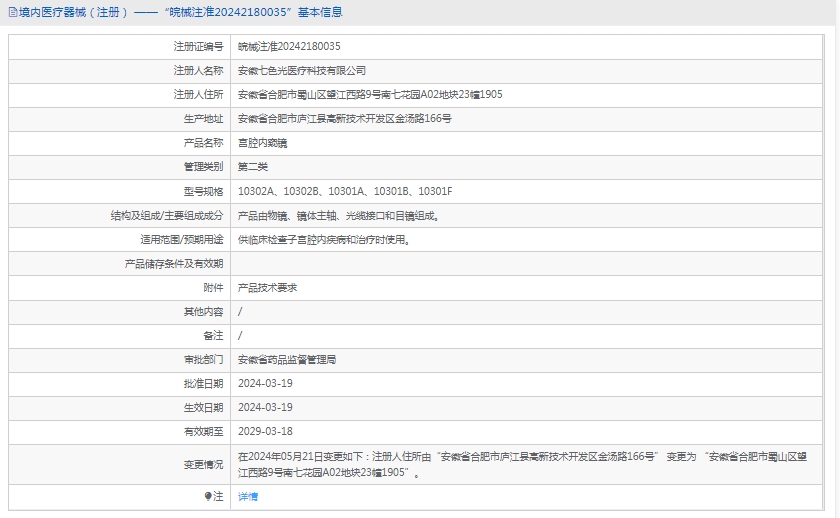Click registration number value 皖械注准20242180035
The width and height of the screenshot is (840, 518).
click(289, 47)
